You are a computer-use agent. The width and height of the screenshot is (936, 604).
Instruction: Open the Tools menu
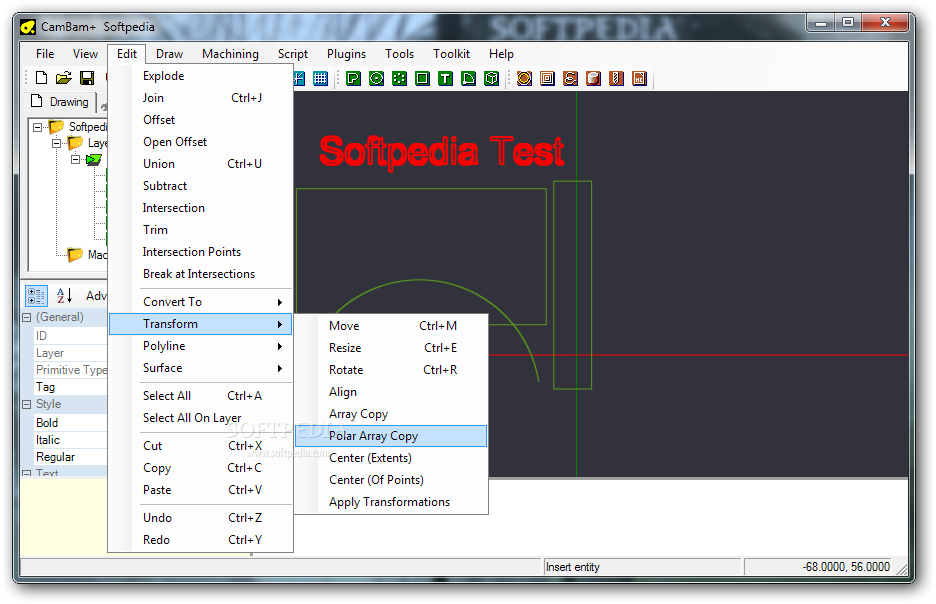(399, 54)
